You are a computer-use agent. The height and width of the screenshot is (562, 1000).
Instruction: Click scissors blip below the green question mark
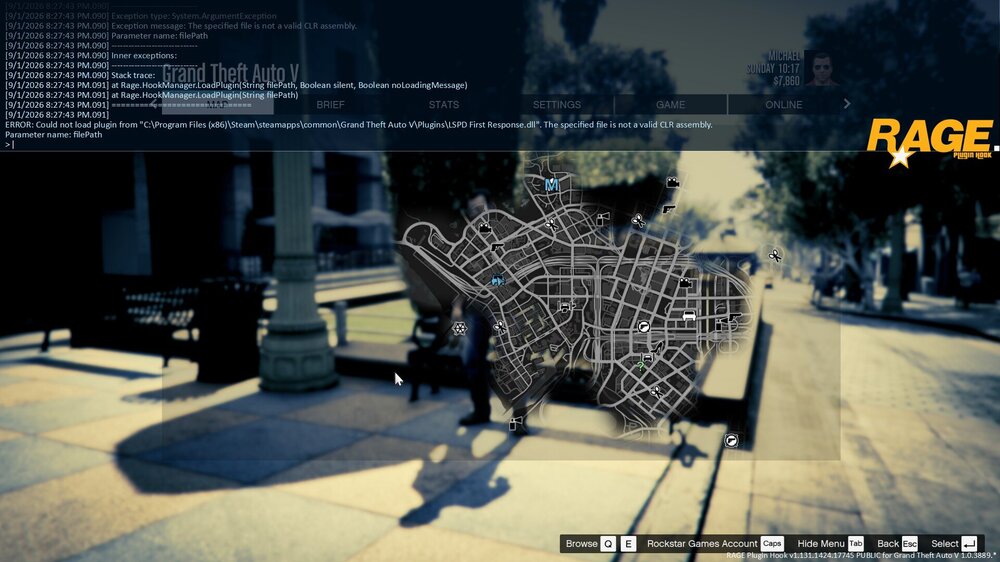coord(656,391)
